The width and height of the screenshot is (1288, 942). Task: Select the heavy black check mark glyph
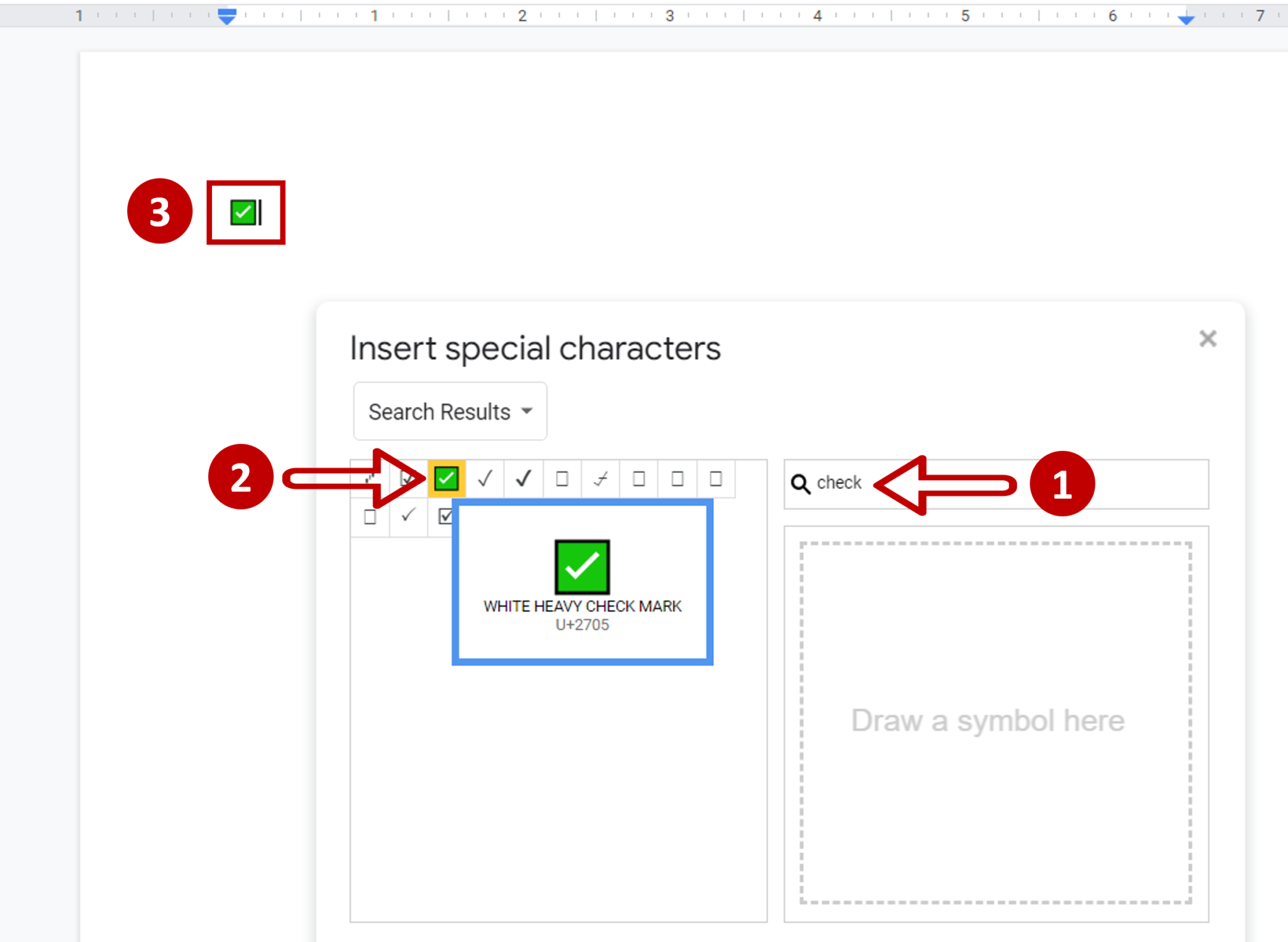pos(523,478)
